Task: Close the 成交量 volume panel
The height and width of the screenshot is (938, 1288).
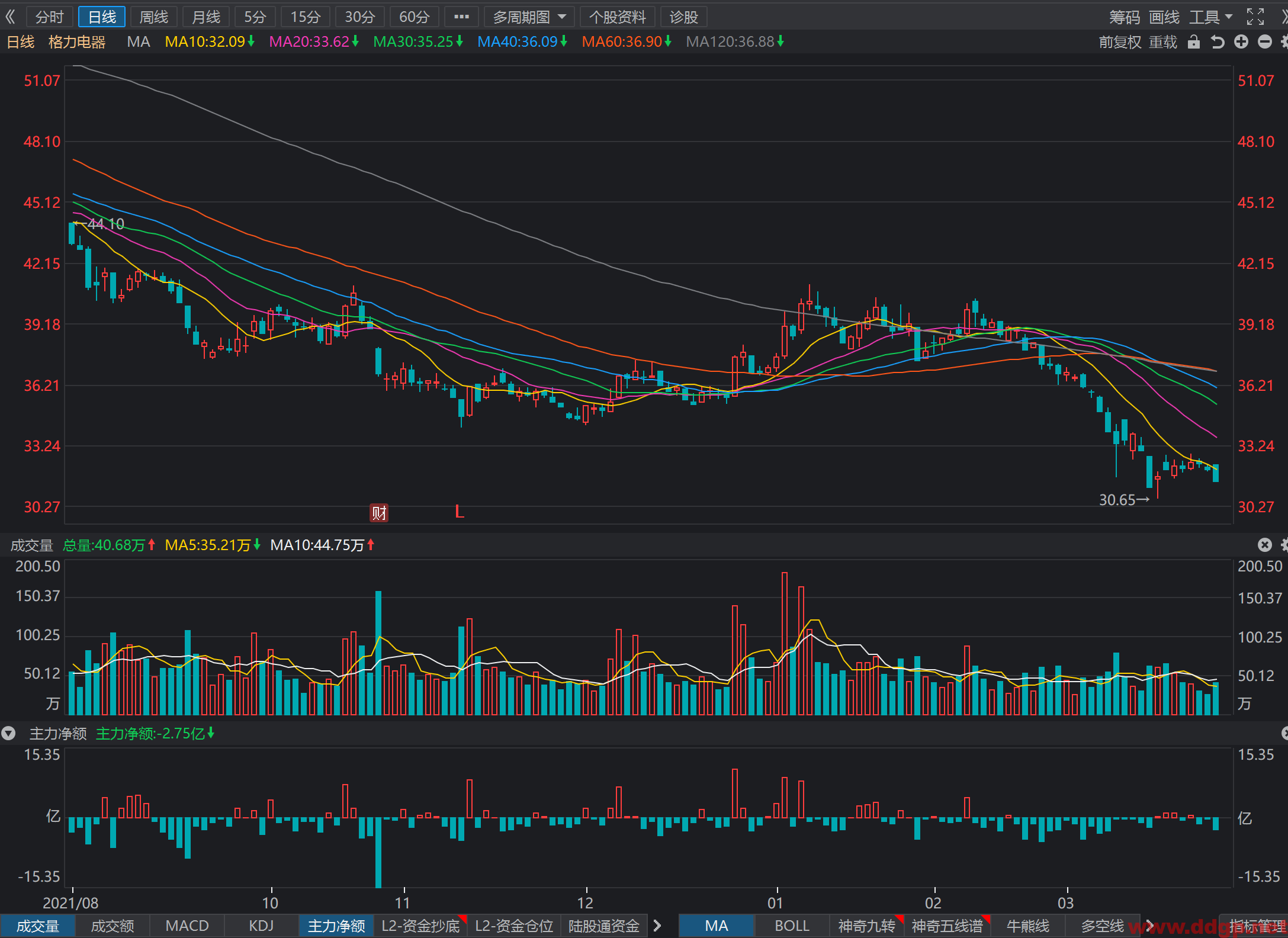Action: [x=1264, y=545]
